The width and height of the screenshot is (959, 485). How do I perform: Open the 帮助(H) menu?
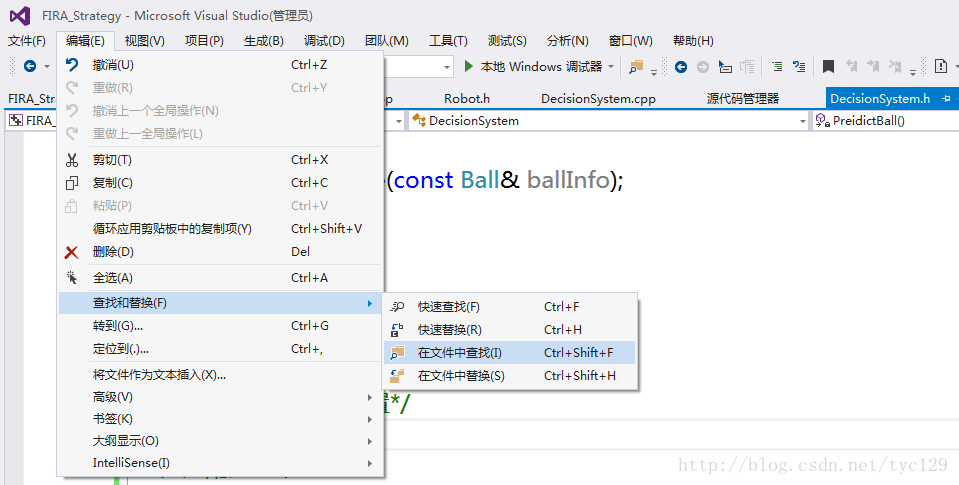pos(693,41)
